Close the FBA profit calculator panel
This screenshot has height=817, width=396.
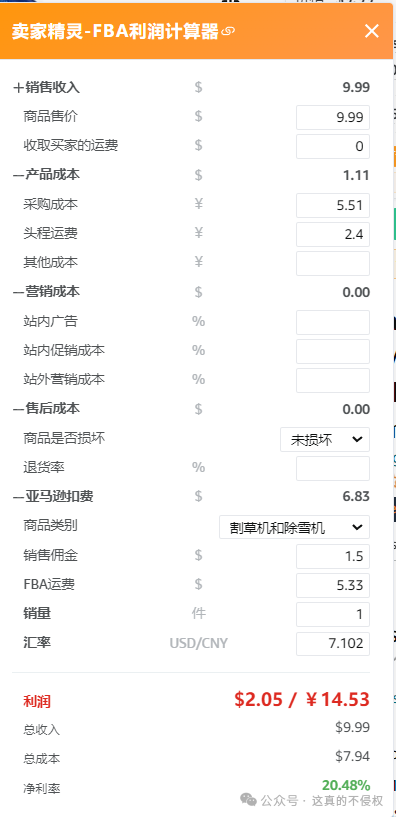coord(372,31)
